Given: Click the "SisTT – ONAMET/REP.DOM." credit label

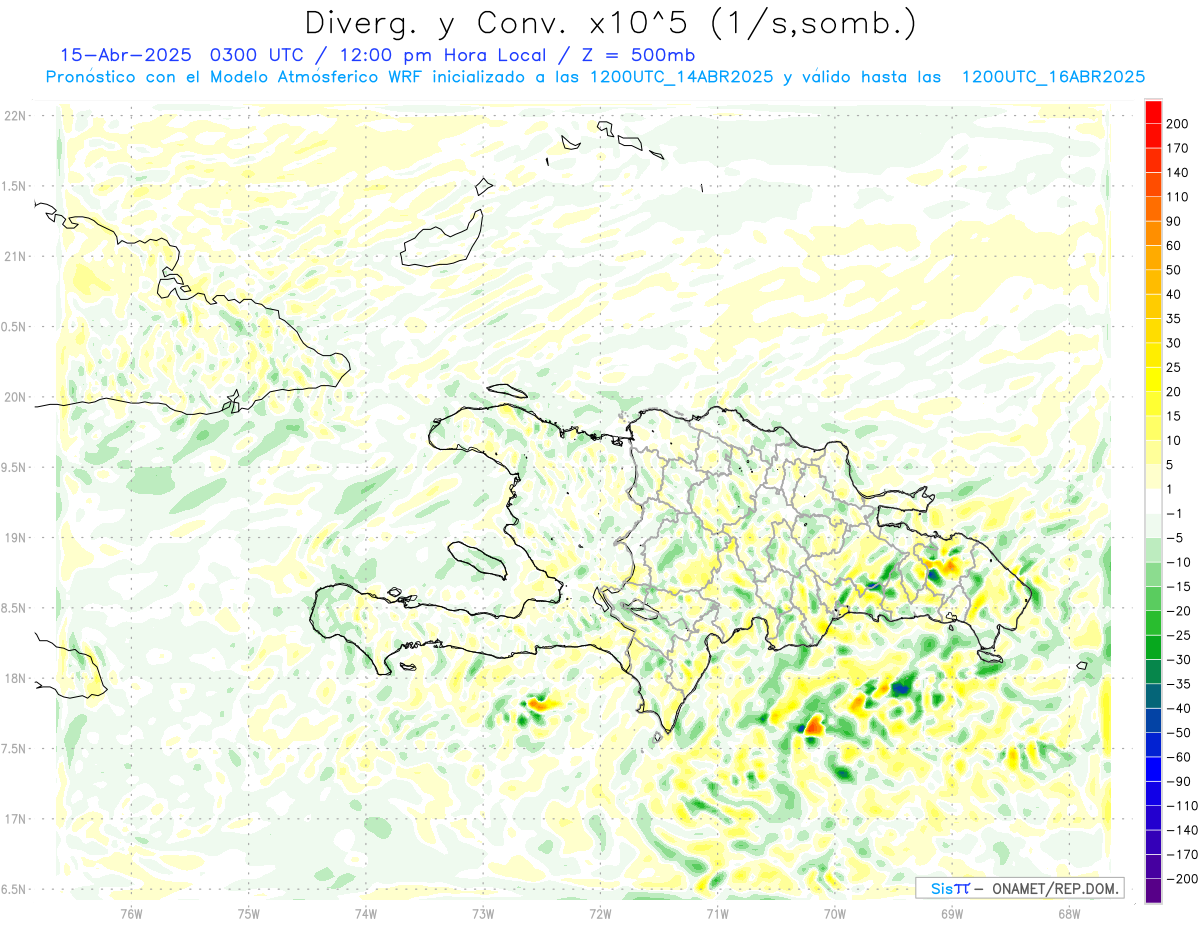Looking at the screenshot, I should [1019, 888].
